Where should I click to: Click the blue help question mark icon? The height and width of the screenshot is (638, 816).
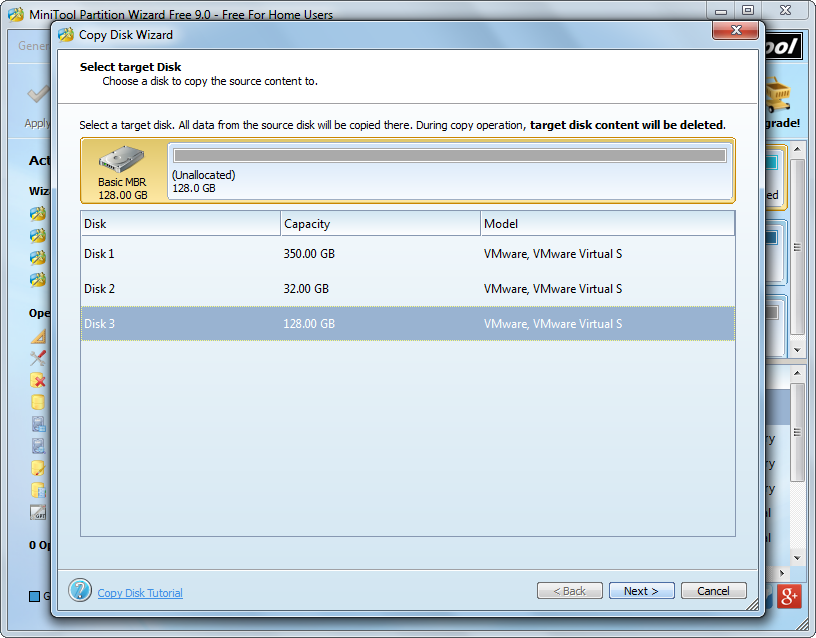tap(80, 590)
